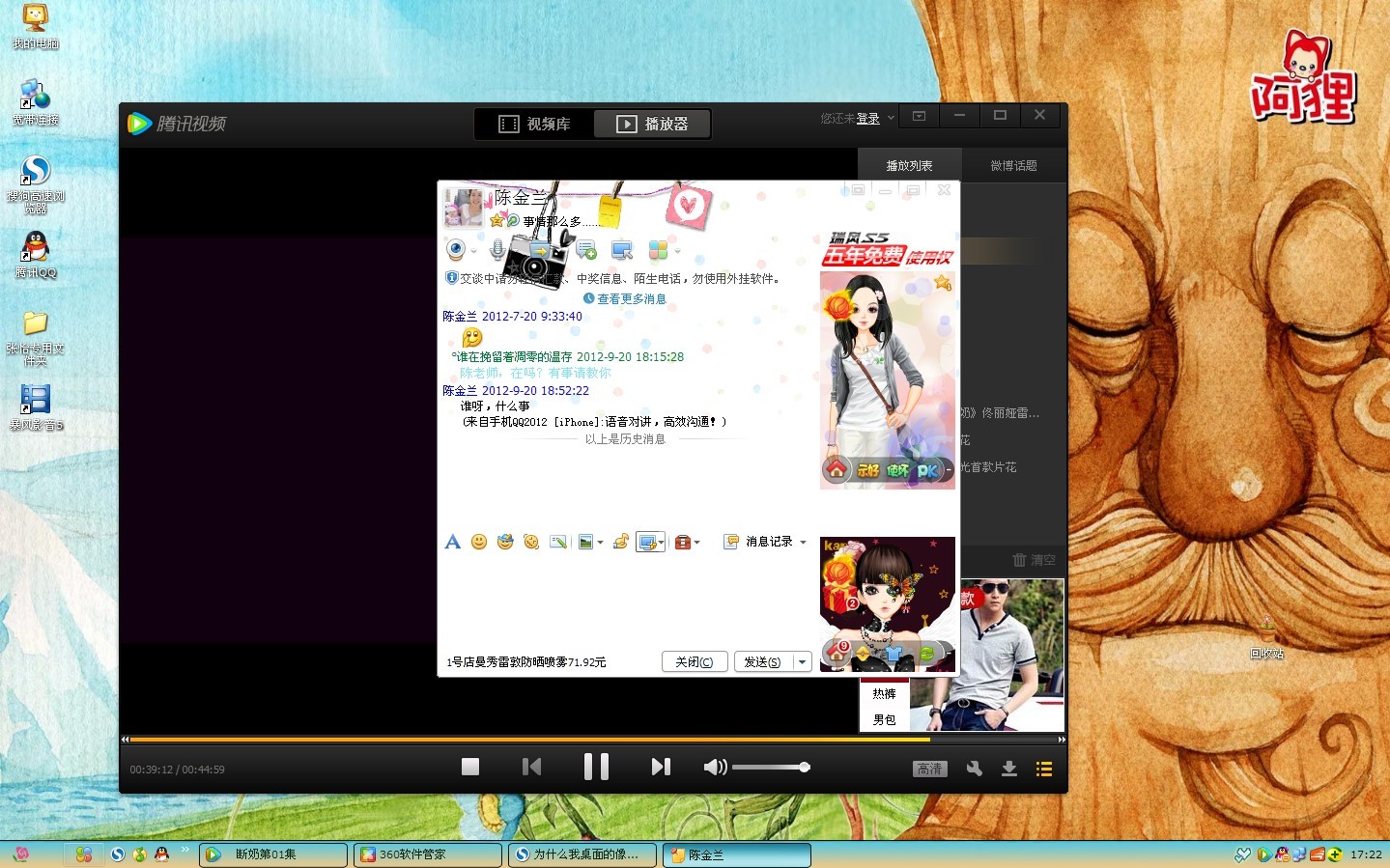1390x868 pixels.
Task: Open player settings wrench icon
Action: click(x=975, y=769)
